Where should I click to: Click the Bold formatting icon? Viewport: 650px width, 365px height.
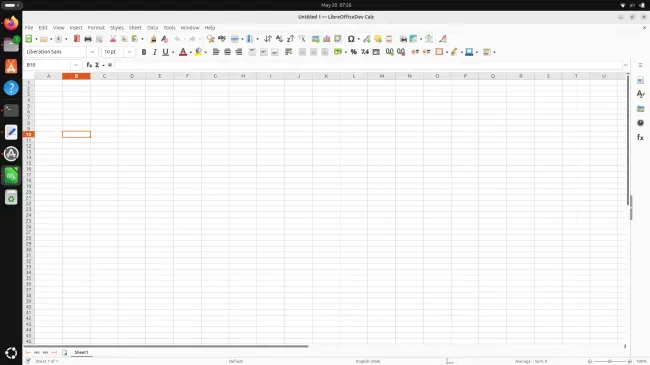(144, 52)
